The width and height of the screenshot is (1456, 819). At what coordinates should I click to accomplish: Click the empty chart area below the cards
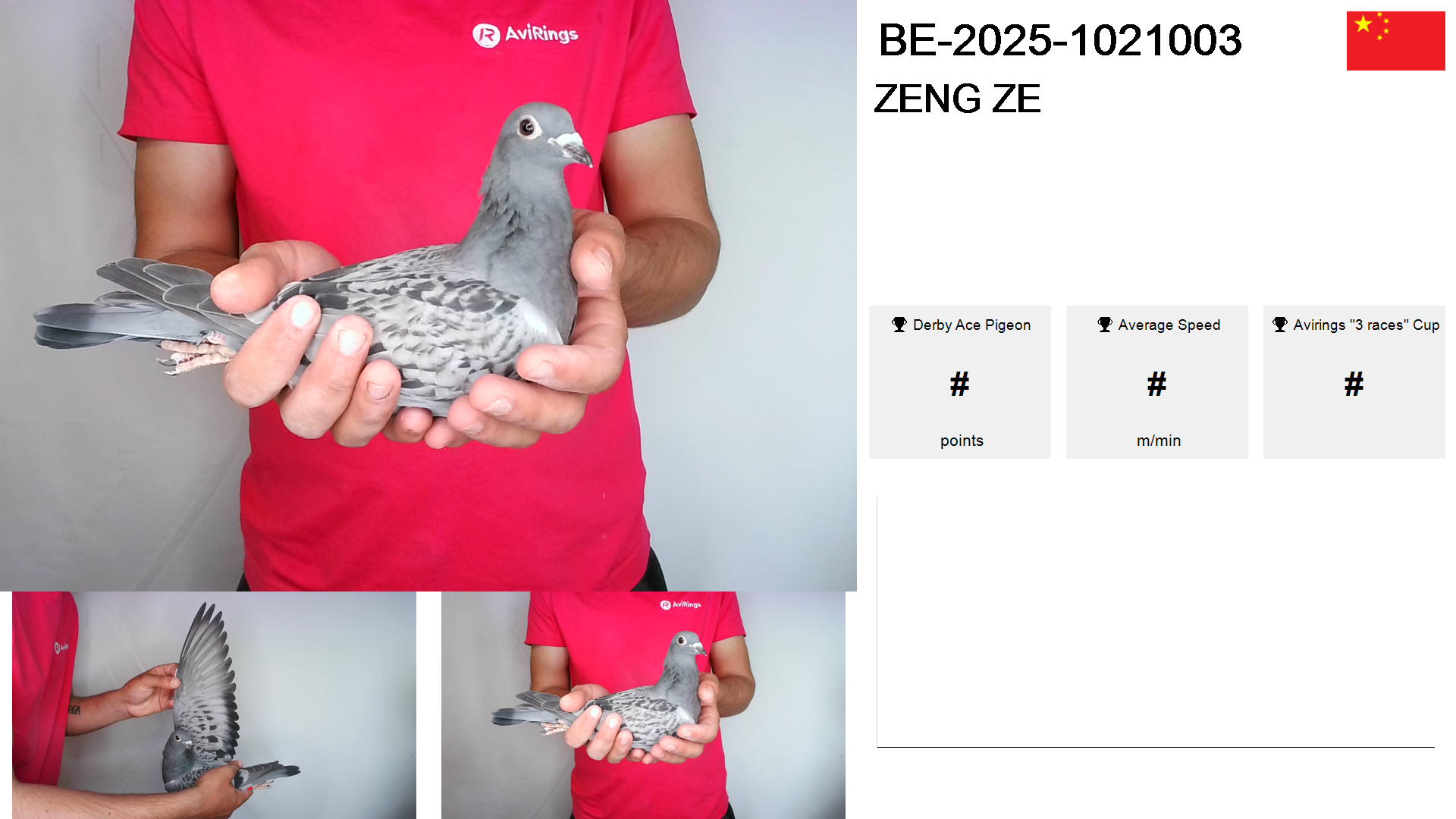pos(1156,622)
